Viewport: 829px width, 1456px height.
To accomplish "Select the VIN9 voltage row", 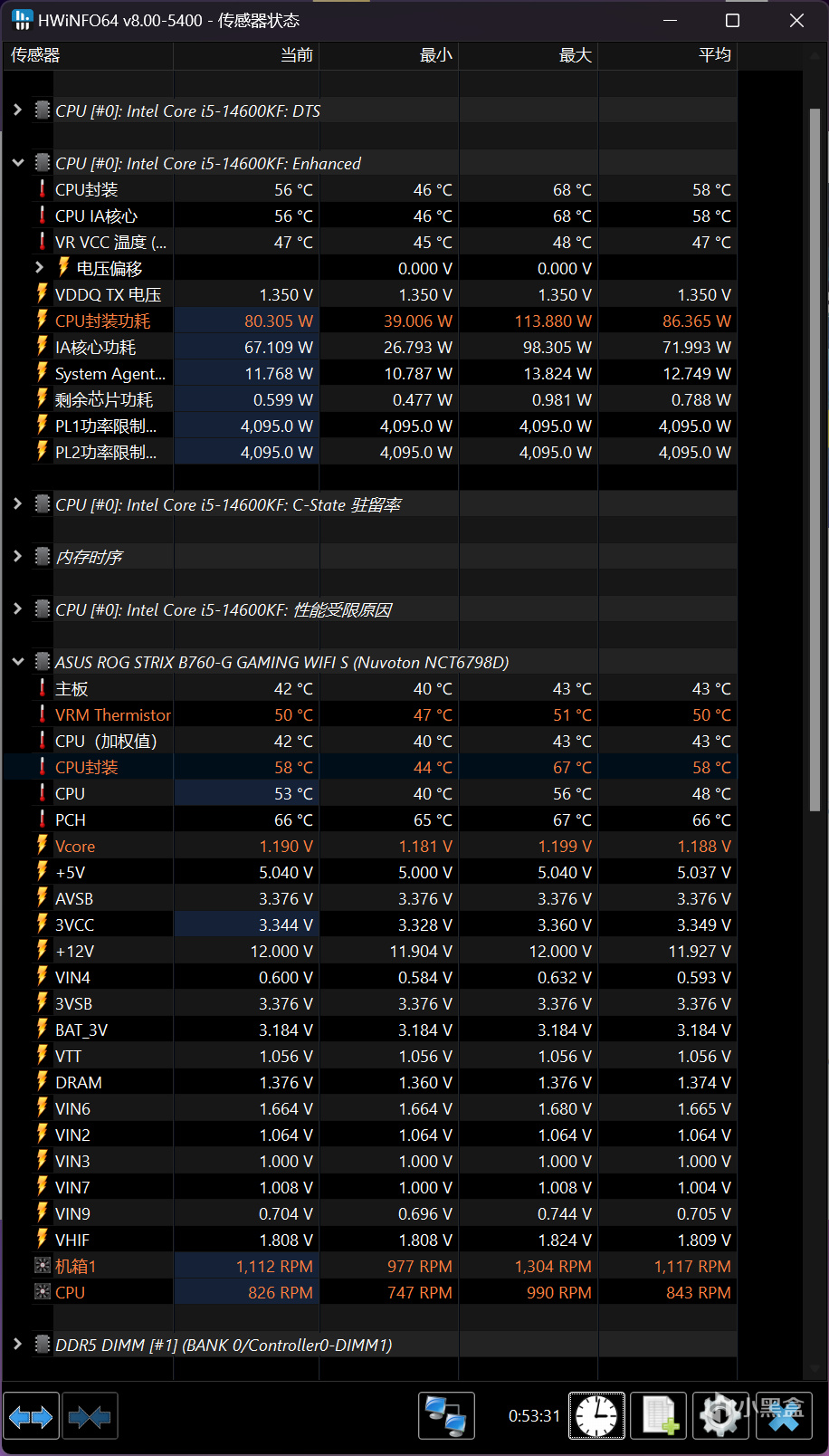I will coord(370,1213).
